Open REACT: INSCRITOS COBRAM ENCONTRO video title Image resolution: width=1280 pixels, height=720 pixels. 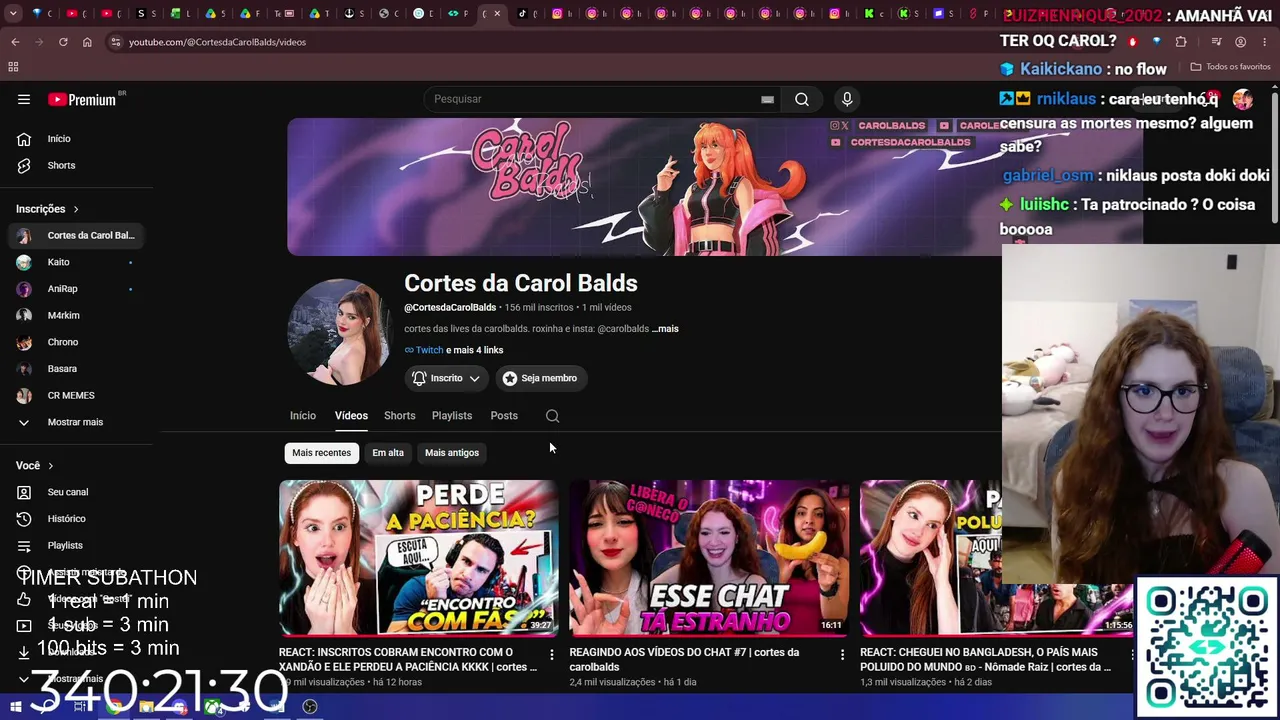click(x=408, y=660)
